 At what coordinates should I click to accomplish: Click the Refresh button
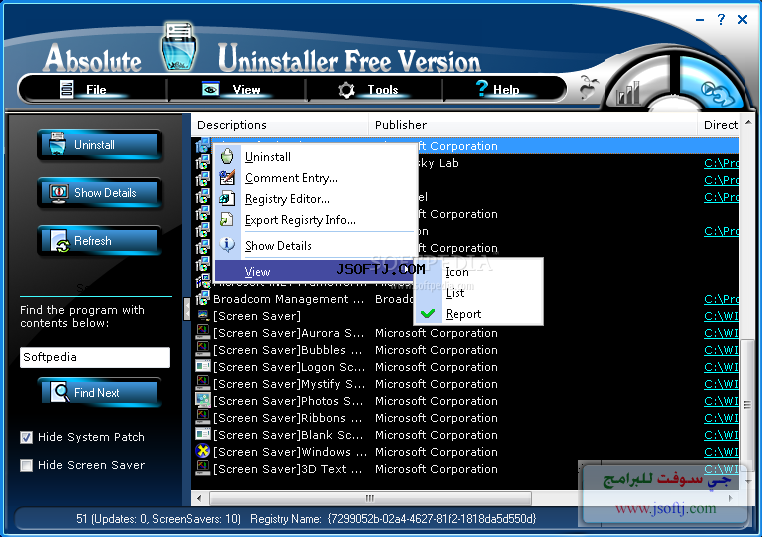tap(100, 241)
